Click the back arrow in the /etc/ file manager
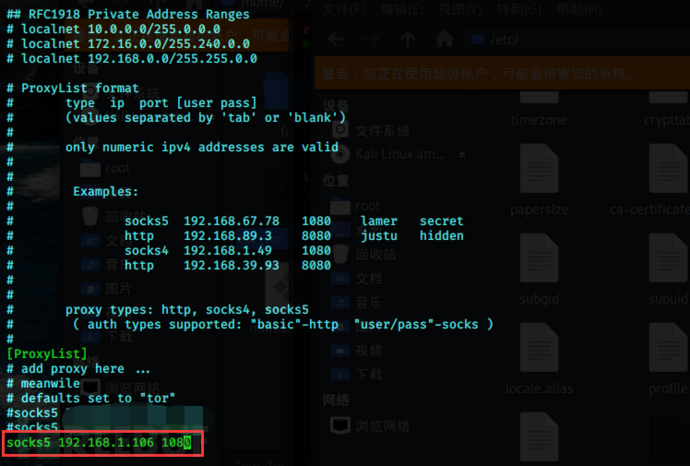690x466 pixels. (336, 40)
